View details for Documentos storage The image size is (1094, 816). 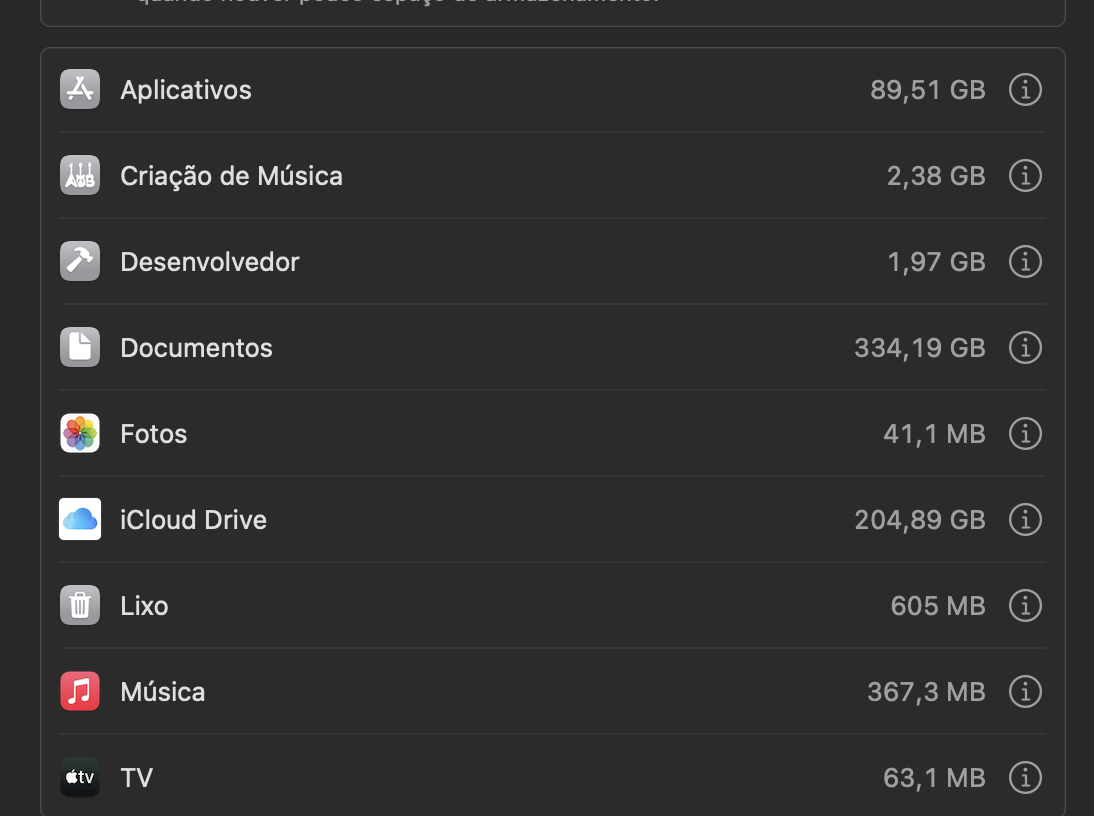[1025, 348]
